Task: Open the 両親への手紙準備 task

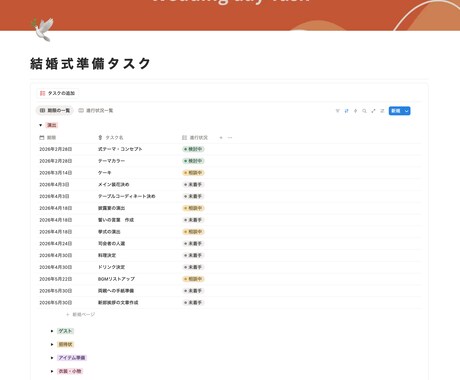Action: (116, 291)
